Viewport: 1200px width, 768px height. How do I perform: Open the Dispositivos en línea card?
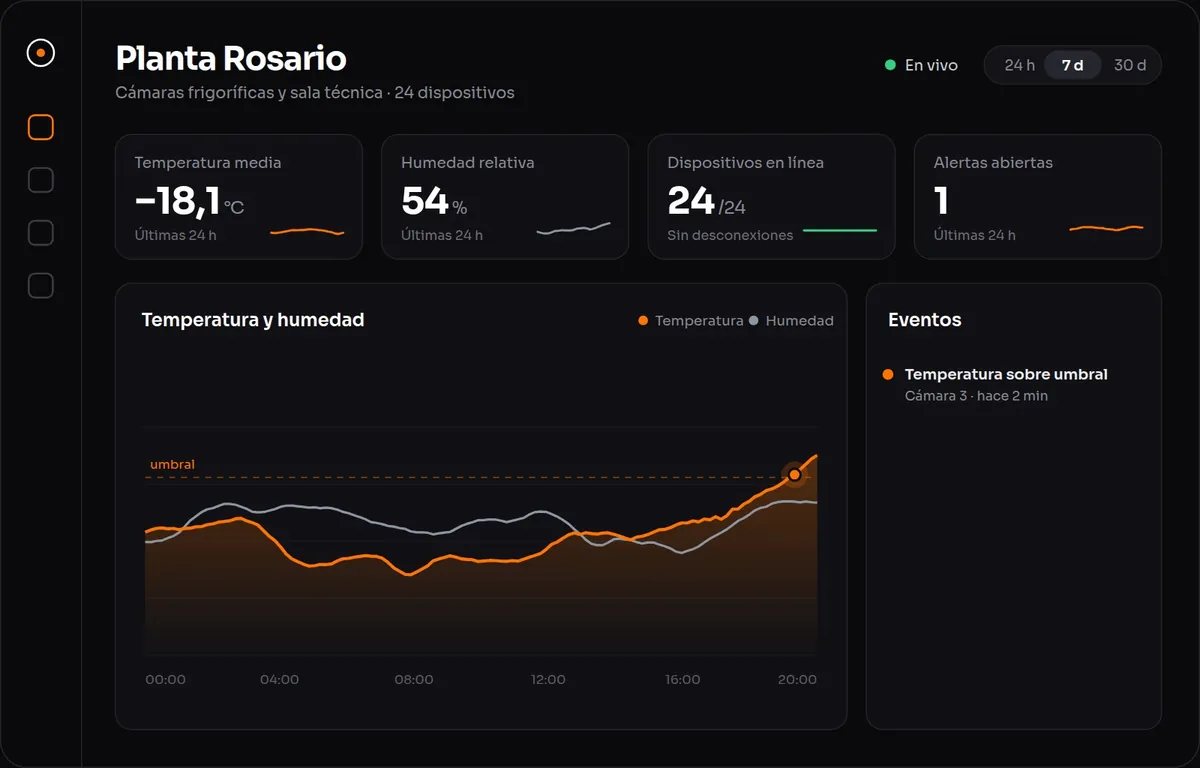point(771,197)
